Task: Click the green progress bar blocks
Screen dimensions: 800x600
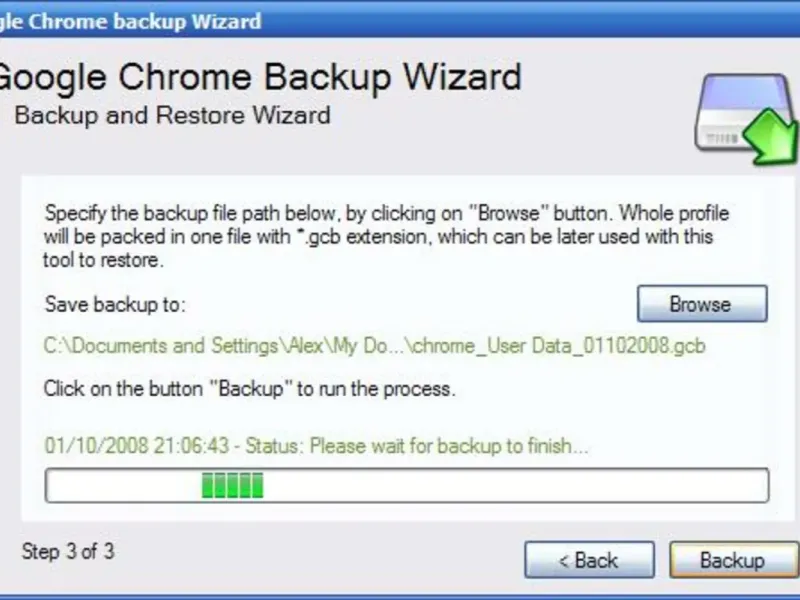Action: pos(233,485)
